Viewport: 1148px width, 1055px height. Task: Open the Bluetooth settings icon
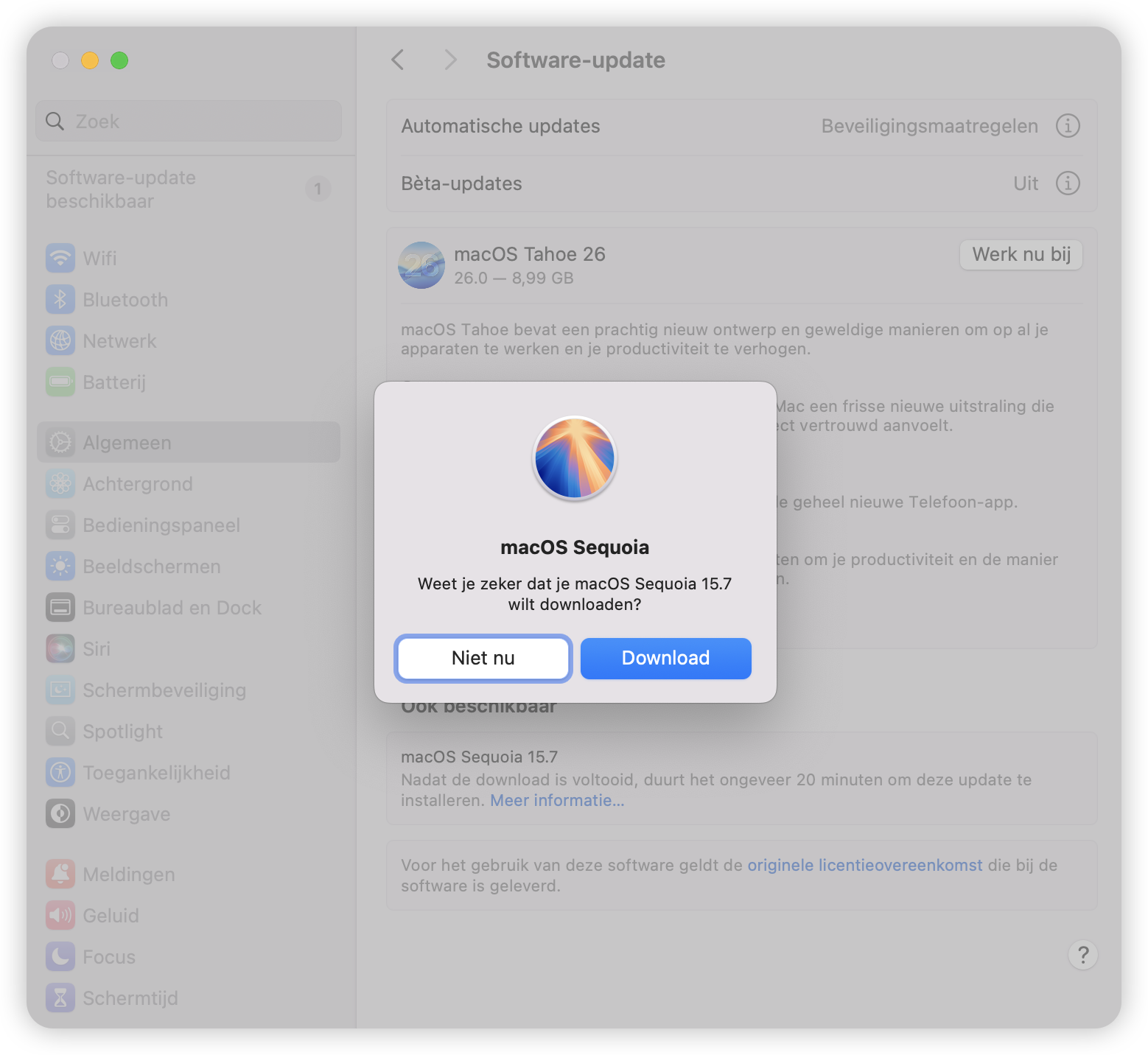pyautogui.click(x=60, y=300)
